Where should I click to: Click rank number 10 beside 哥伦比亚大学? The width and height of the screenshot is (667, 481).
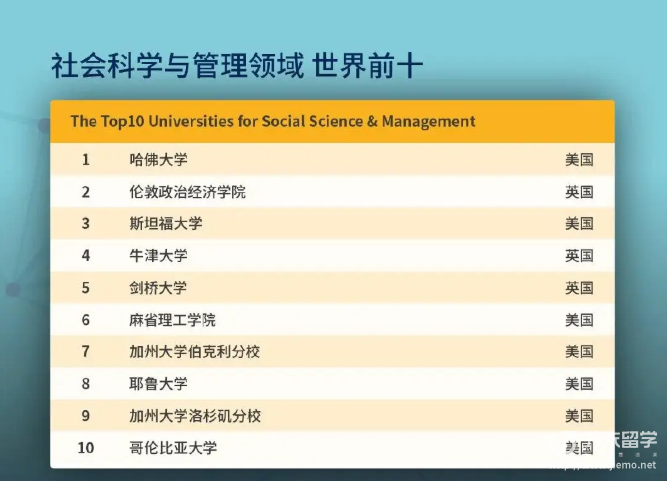click(86, 448)
